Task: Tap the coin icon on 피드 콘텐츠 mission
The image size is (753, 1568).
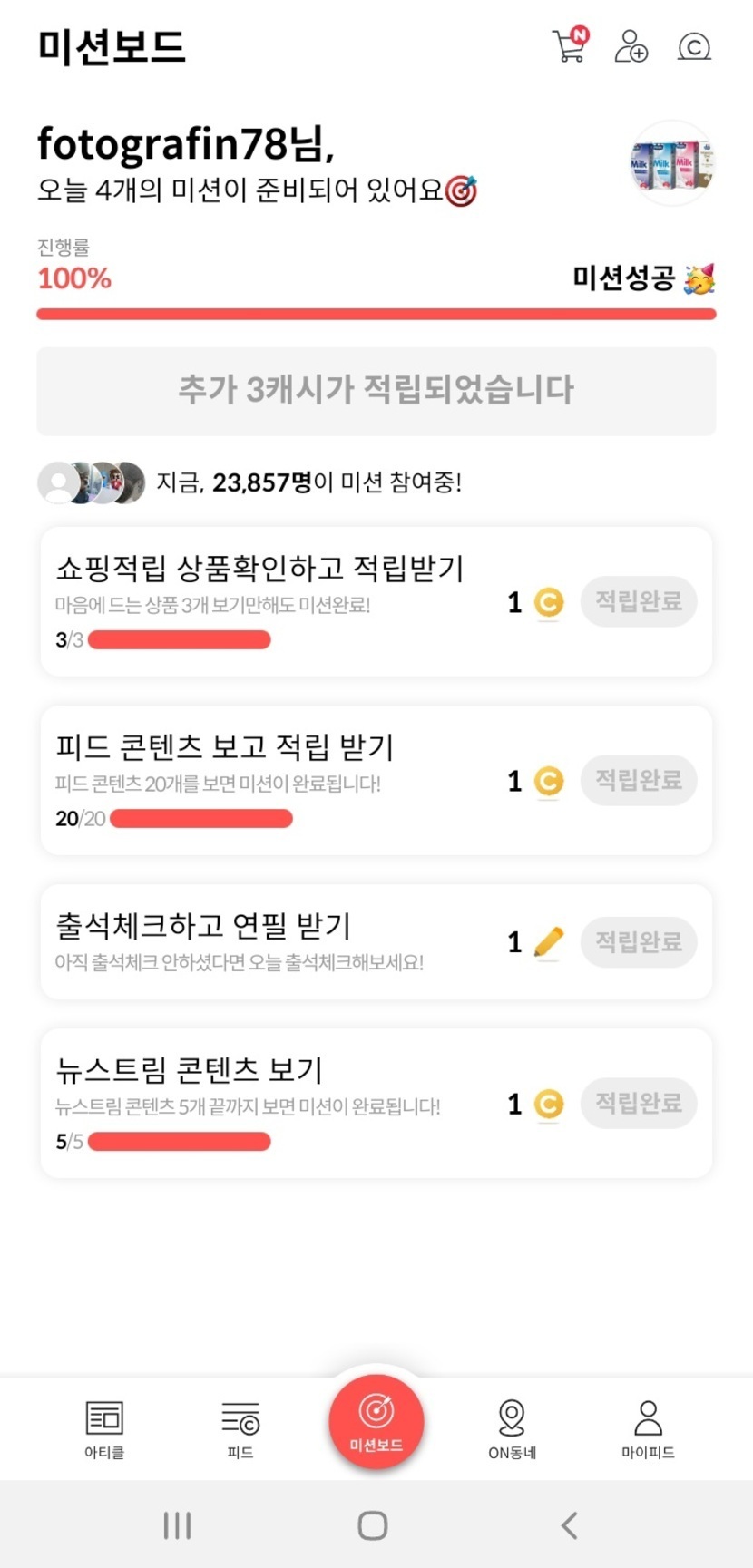Action: pos(548,781)
